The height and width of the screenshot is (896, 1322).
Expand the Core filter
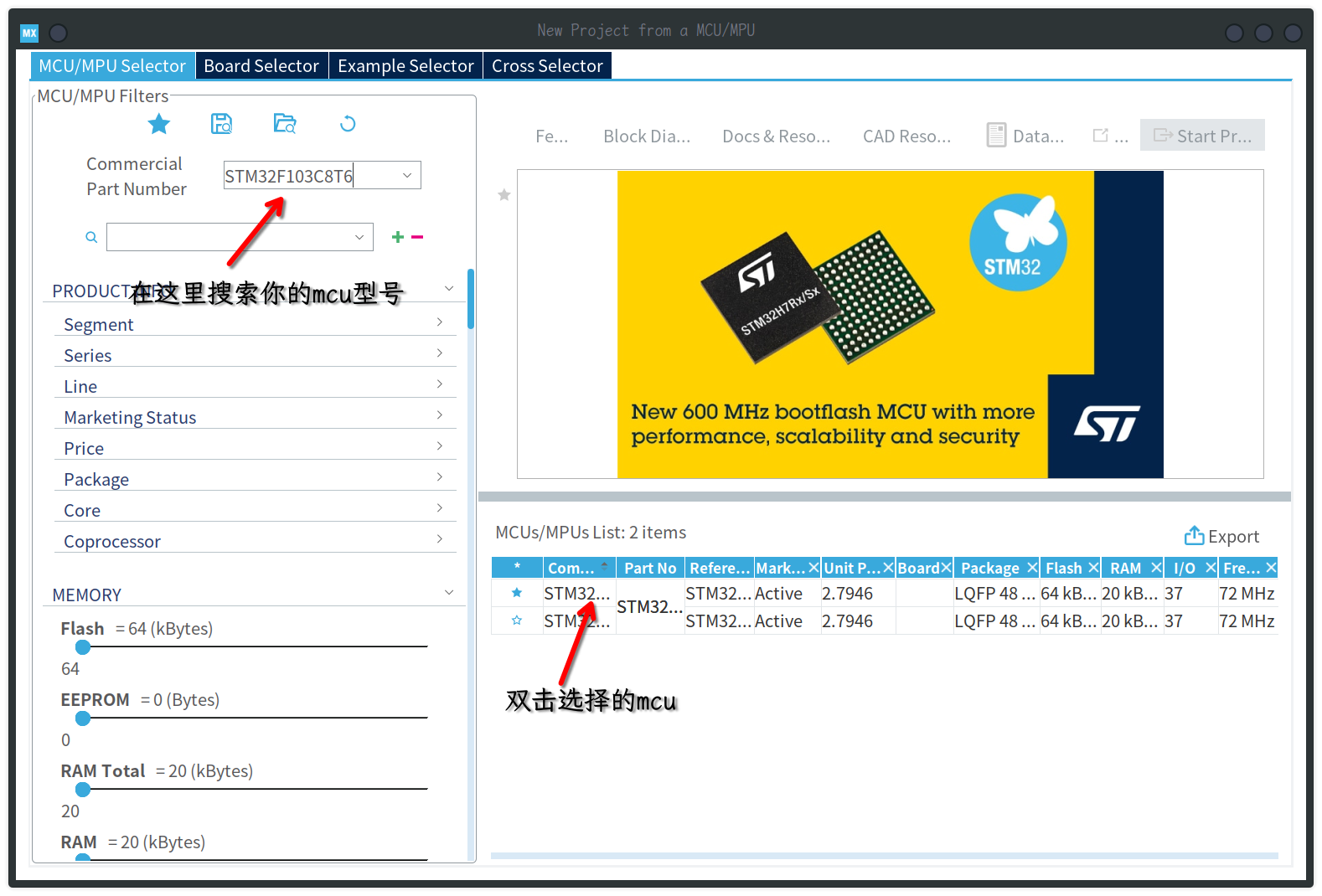[x=440, y=508]
